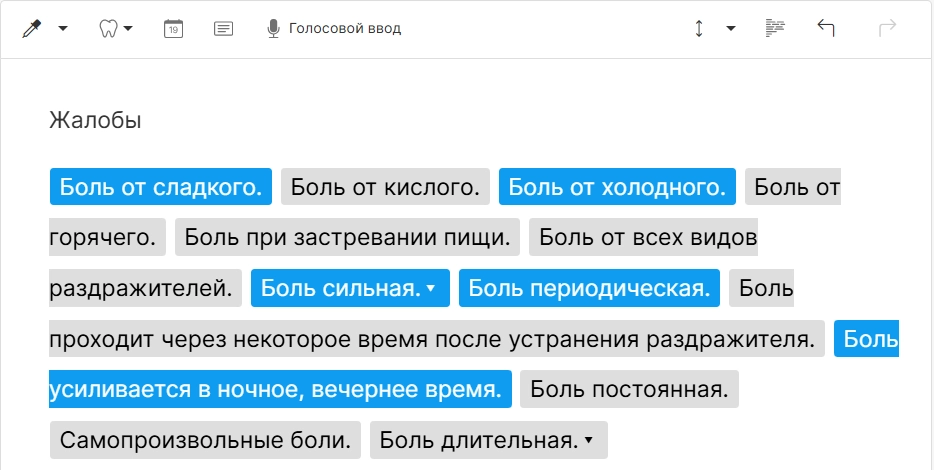The image size is (934, 470).
Task: Select the "Самопроизвольные боли." tag
Action: coord(205,440)
